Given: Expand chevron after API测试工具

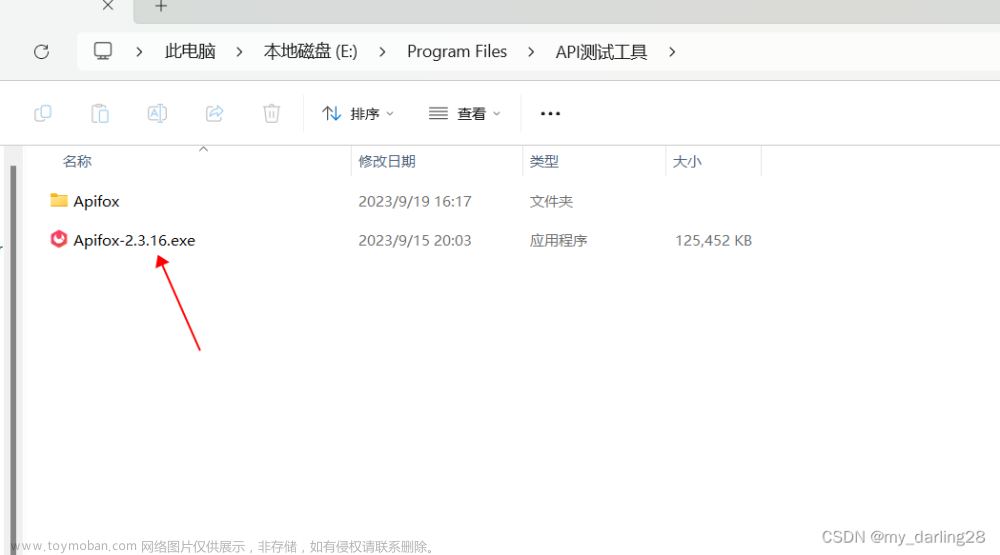Looking at the screenshot, I should point(672,52).
